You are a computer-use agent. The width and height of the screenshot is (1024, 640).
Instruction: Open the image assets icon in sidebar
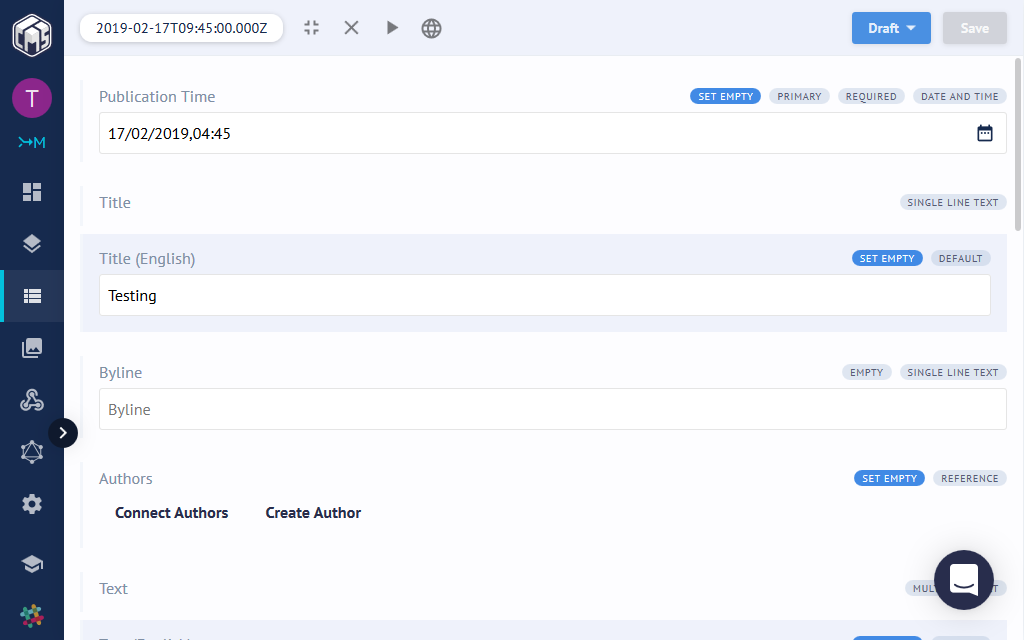point(32,348)
